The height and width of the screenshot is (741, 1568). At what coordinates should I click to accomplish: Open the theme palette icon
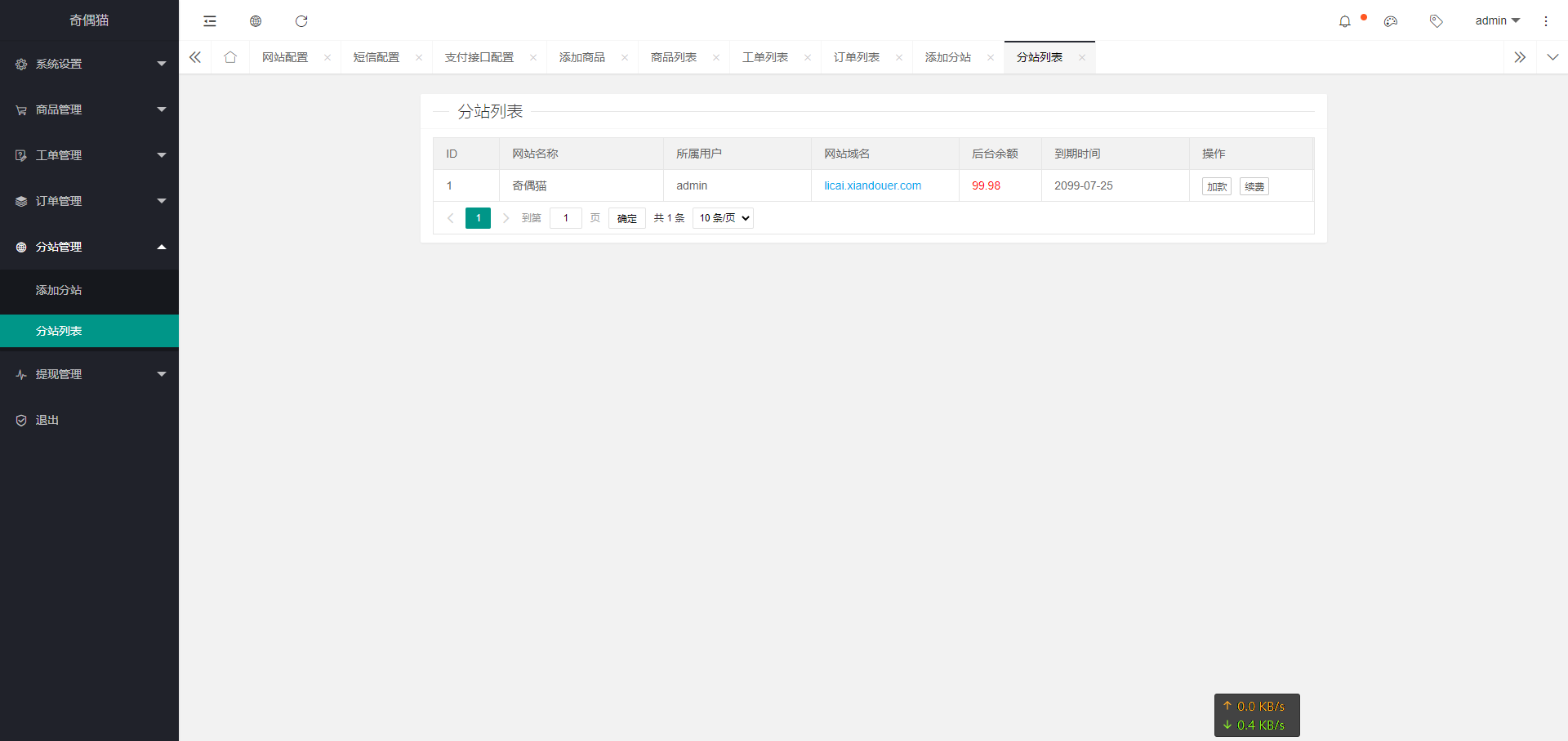(1391, 21)
